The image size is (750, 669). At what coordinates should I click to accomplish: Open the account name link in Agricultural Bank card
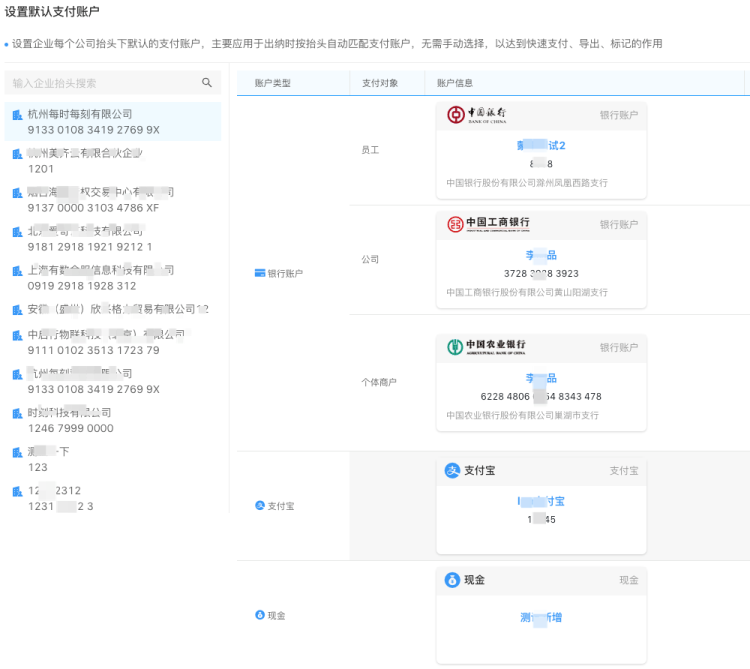click(x=541, y=379)
